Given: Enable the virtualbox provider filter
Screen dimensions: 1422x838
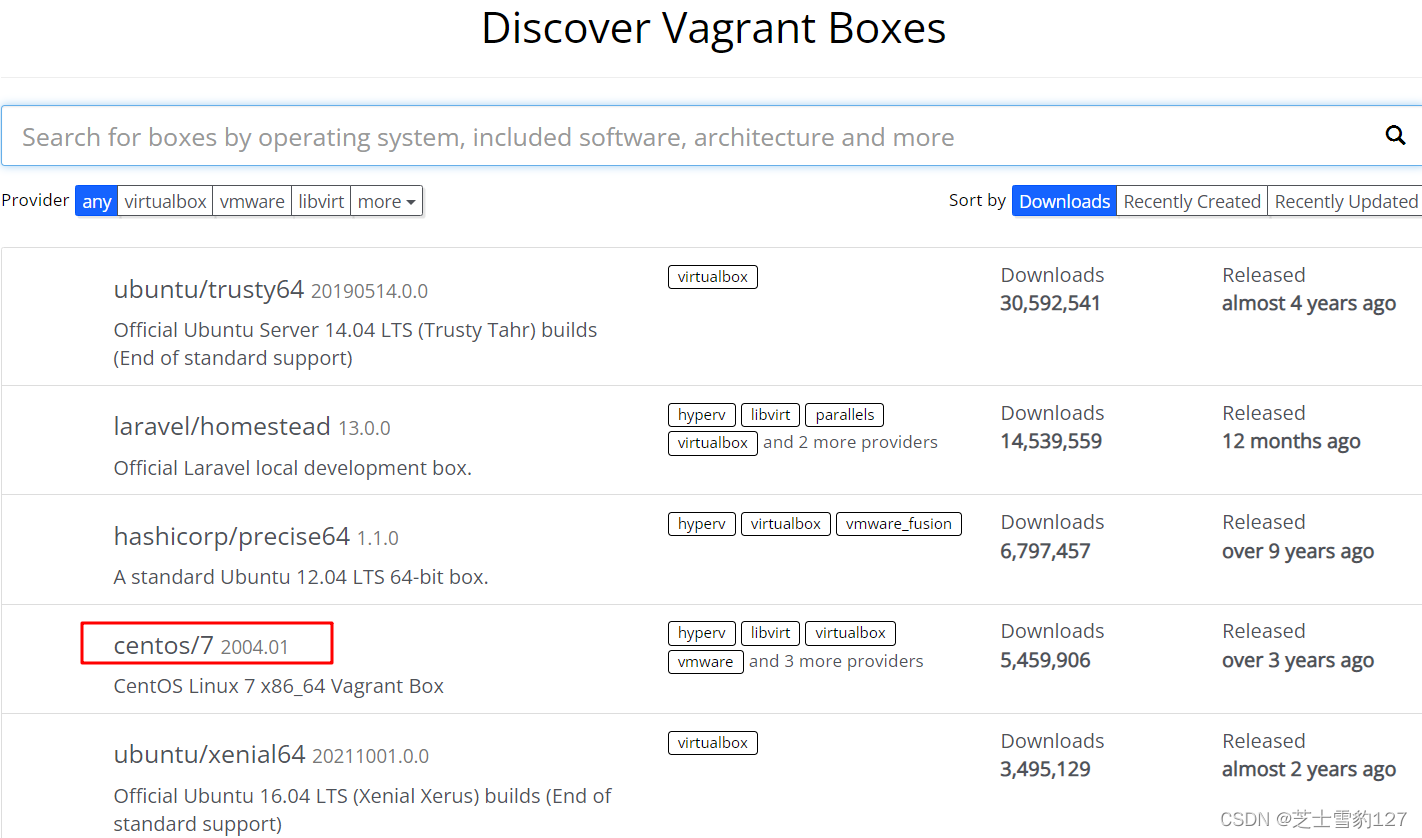Looking at the screenshot, I should (165, 201).
